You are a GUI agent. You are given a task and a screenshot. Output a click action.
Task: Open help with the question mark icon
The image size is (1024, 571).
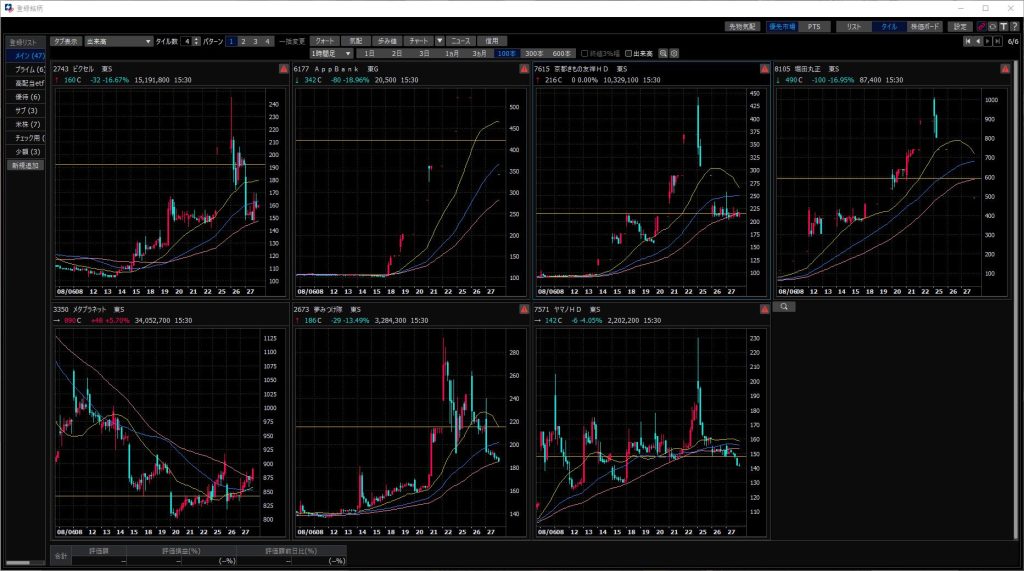pos(1013,26)
